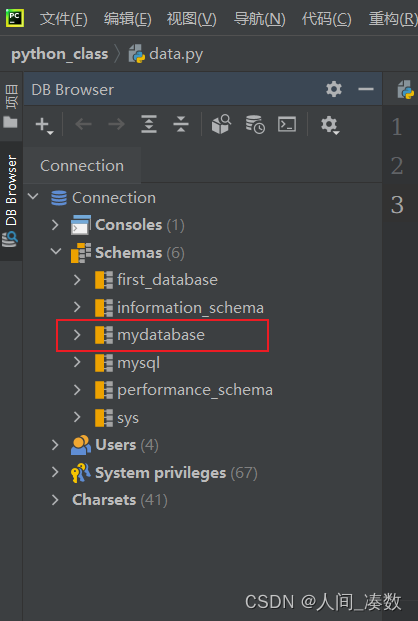Click the add connection plus icon
418x621 pixels.
tap(44, 125)
